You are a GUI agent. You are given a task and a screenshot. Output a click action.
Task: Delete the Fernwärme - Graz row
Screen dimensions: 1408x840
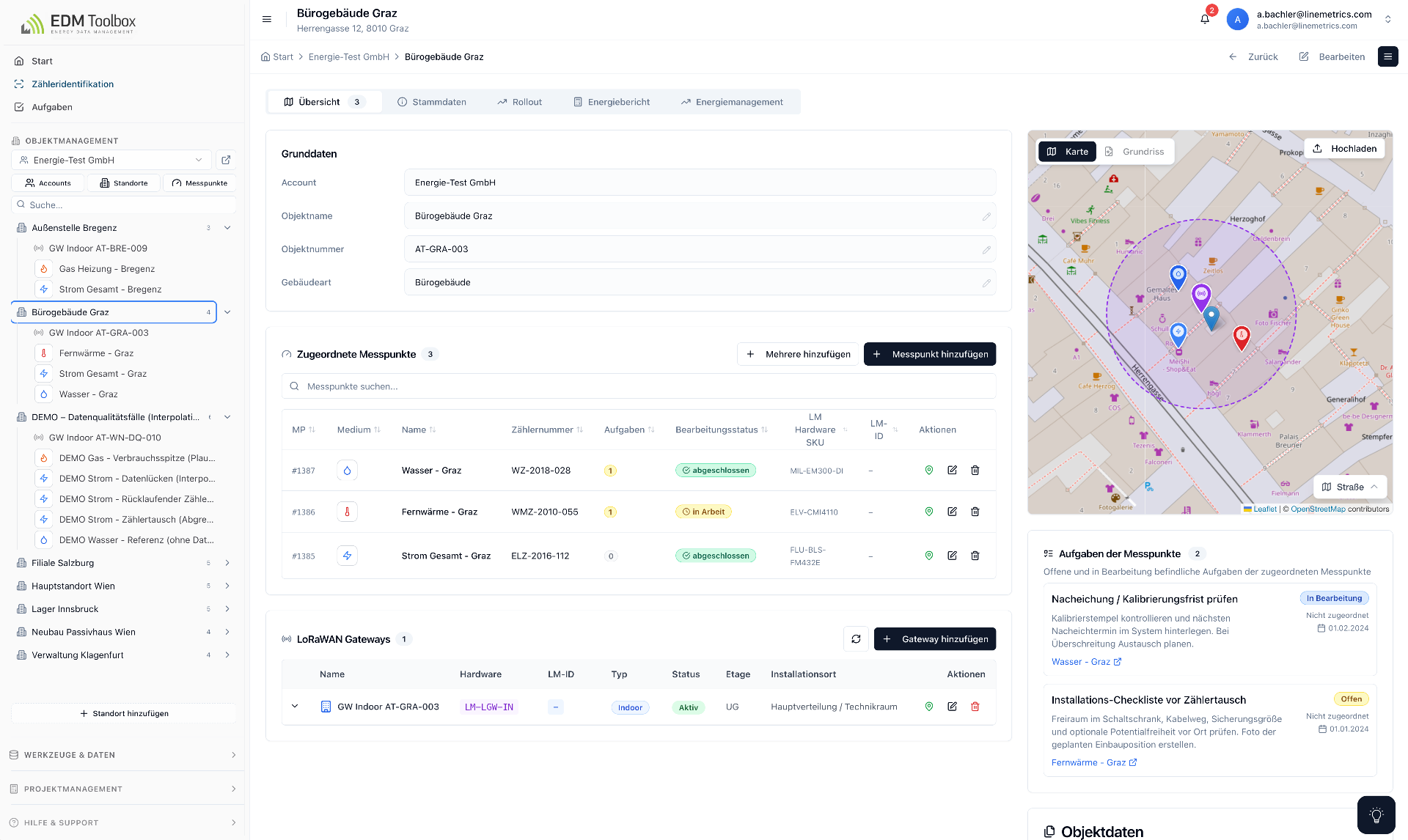pos(975,512)
